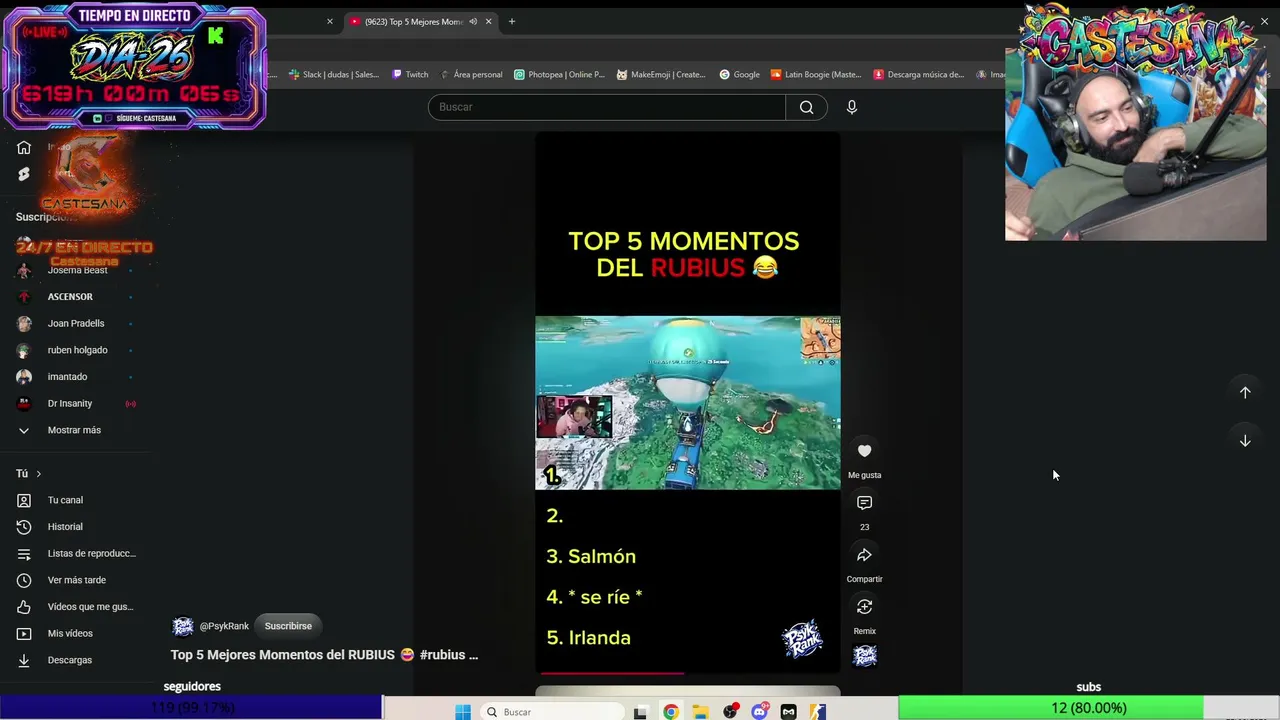Open Videos que me gustan

pos(76,607)
